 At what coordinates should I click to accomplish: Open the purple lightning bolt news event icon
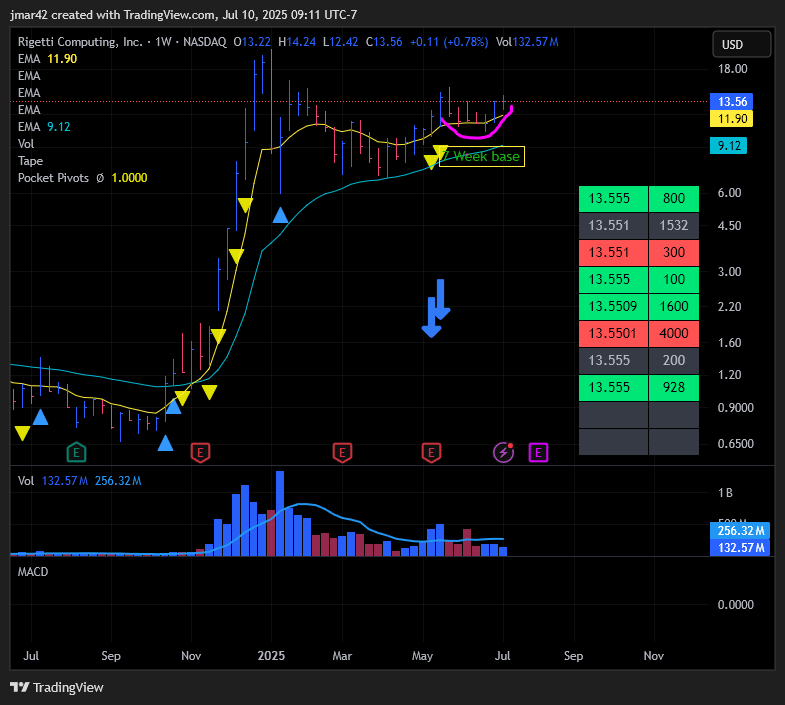click(503, 452)
